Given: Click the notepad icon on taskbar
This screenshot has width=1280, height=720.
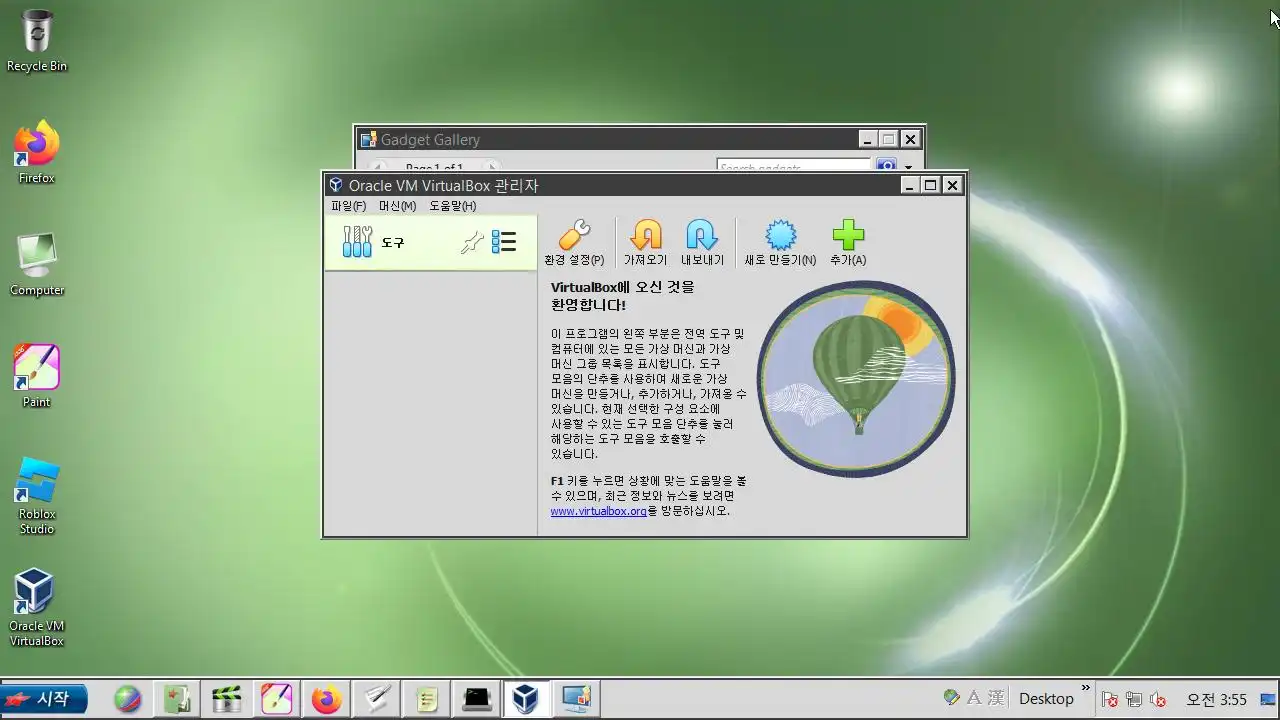Looking at the screenshot, I should (x=427, y=699).
